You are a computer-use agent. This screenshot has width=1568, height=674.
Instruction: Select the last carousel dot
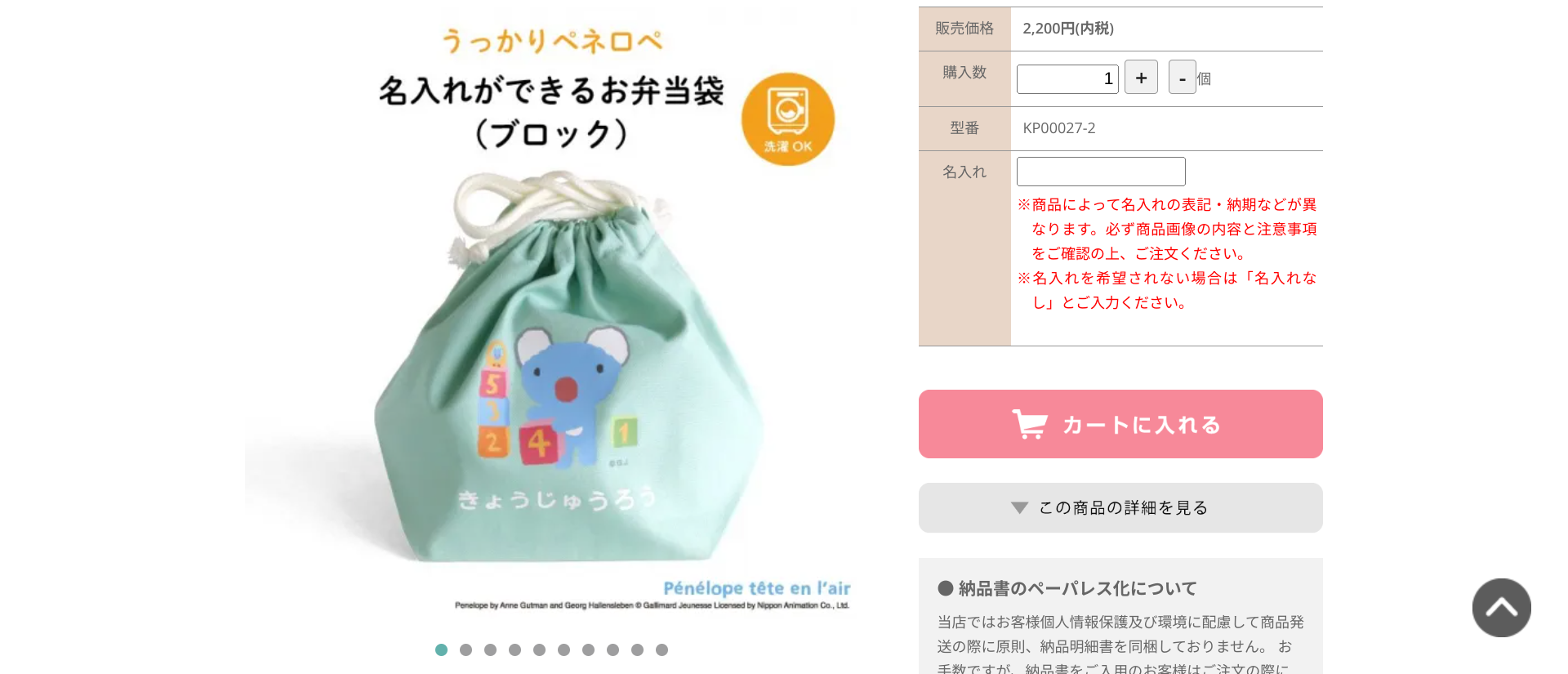click(x=661, y=649)
